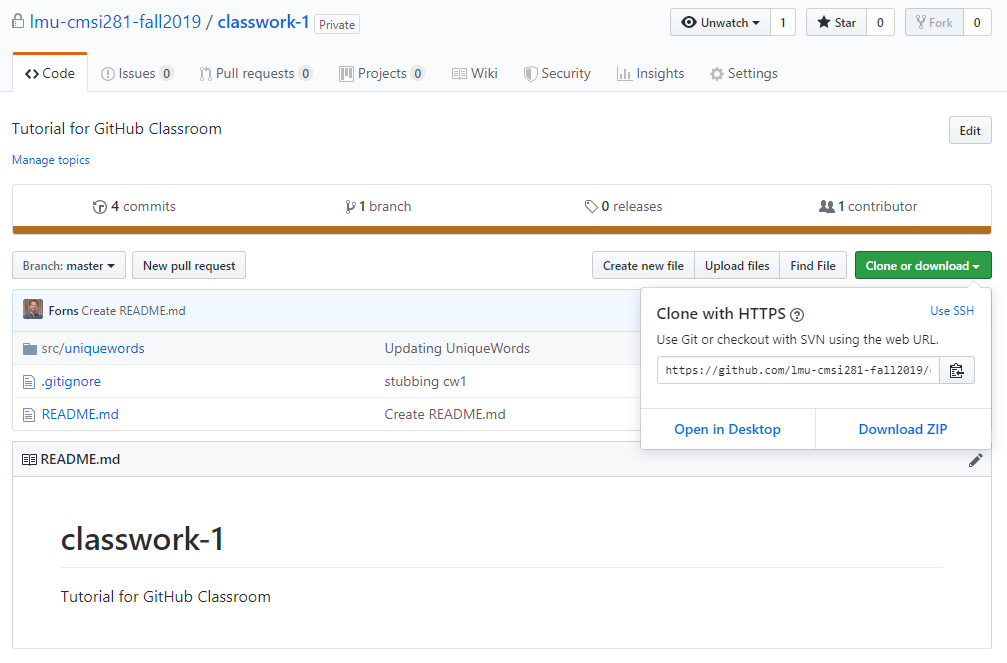
Task: Click the latest commit message beside Forns
Action: (134, 311)
